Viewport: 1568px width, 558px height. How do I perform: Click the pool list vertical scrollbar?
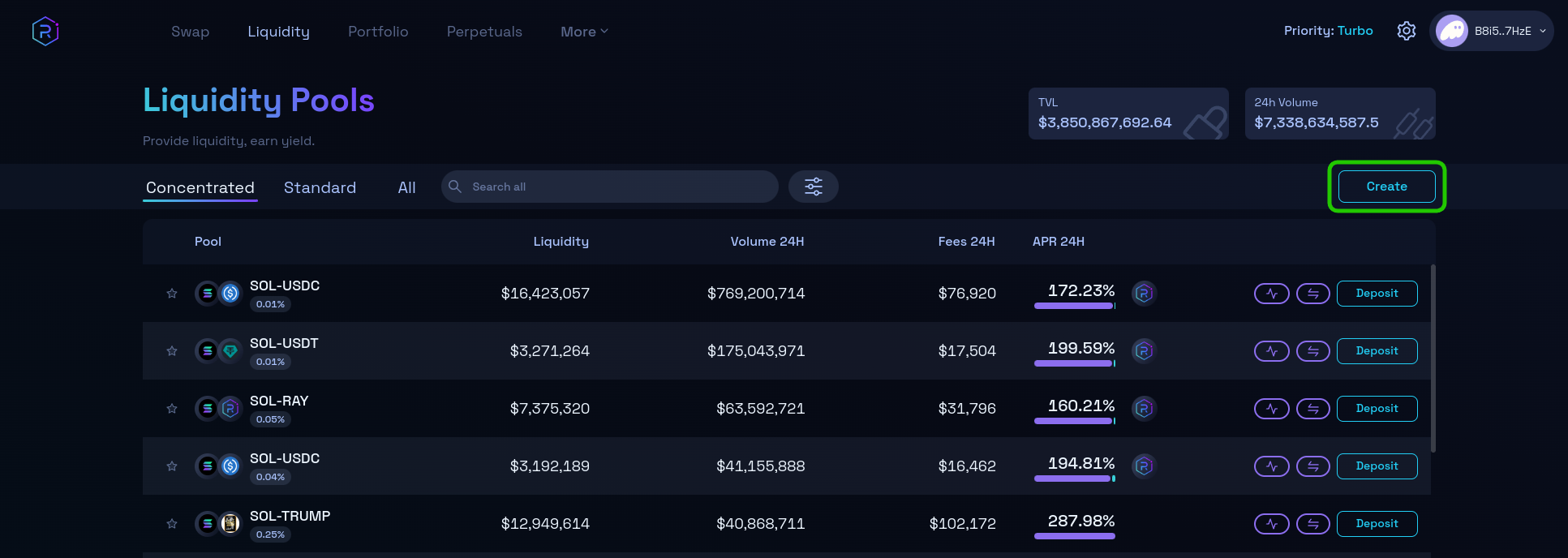(x=1433, y=358)
